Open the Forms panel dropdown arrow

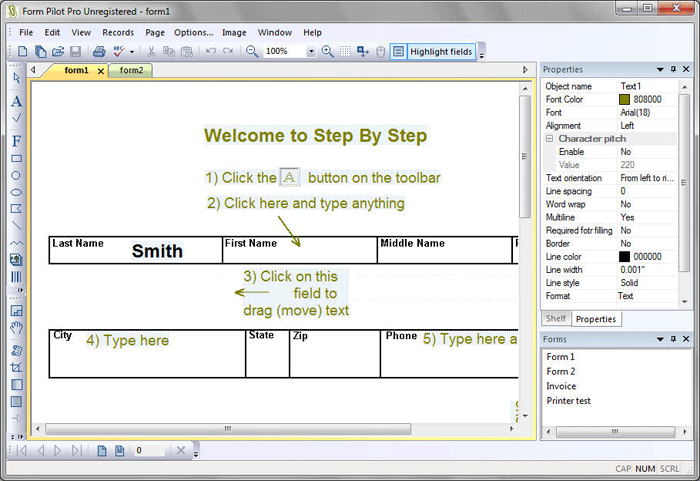click(x=660, y=340)
